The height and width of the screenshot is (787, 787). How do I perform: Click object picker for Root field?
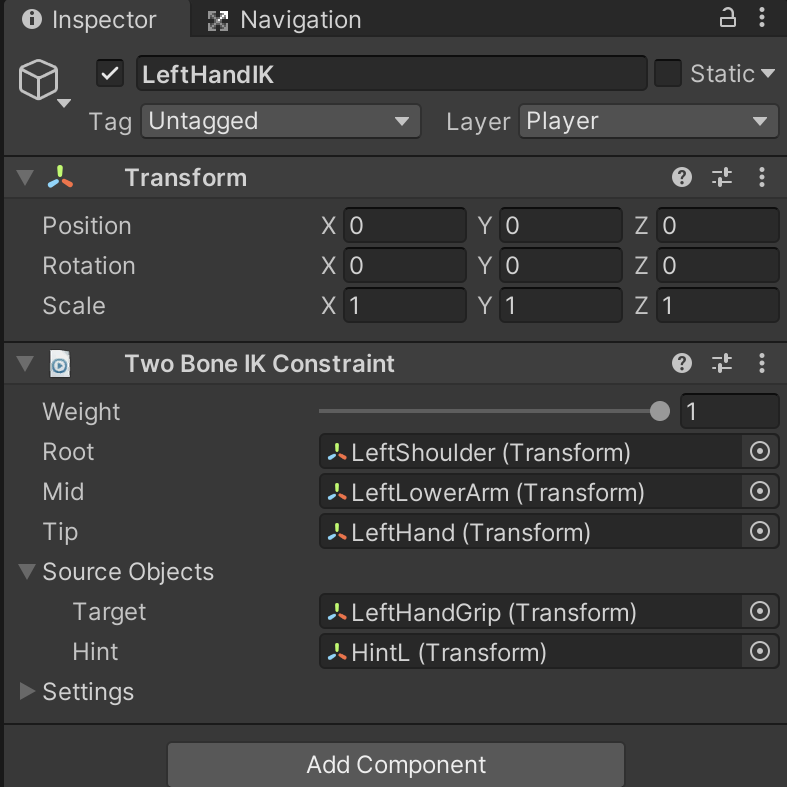(x=760, y=452)
